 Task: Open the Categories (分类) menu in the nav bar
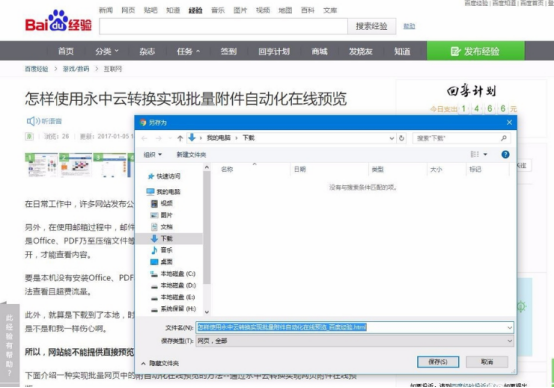pyautogui.click(x=107, y=52)
